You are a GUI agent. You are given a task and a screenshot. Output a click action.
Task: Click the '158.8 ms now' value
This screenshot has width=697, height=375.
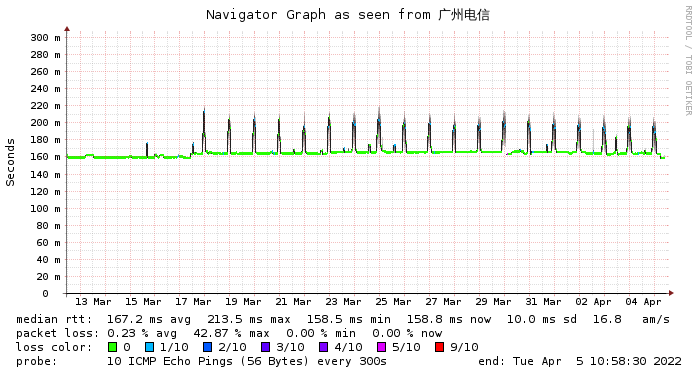click(449, 319)
